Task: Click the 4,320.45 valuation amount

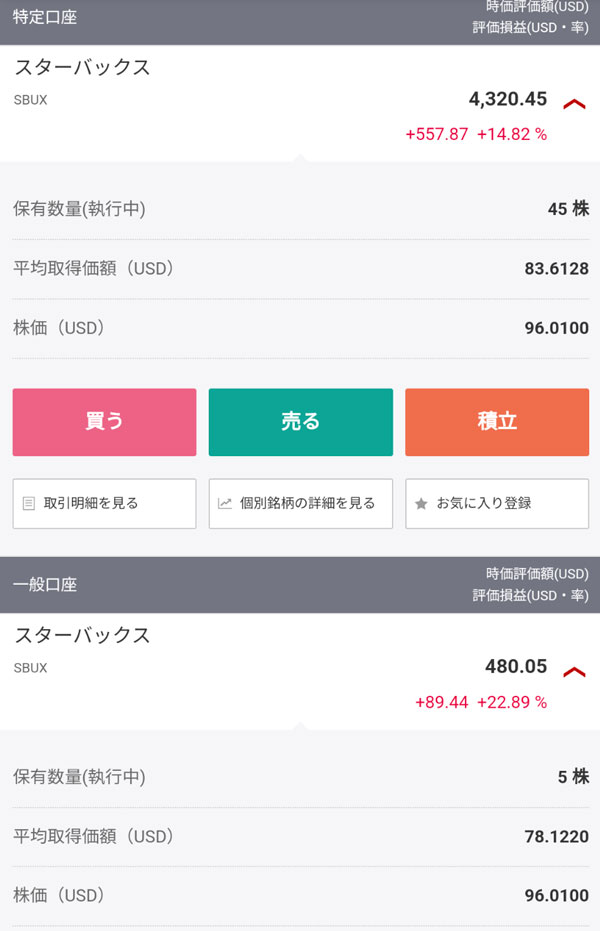Action: click(x=507, y=99)
